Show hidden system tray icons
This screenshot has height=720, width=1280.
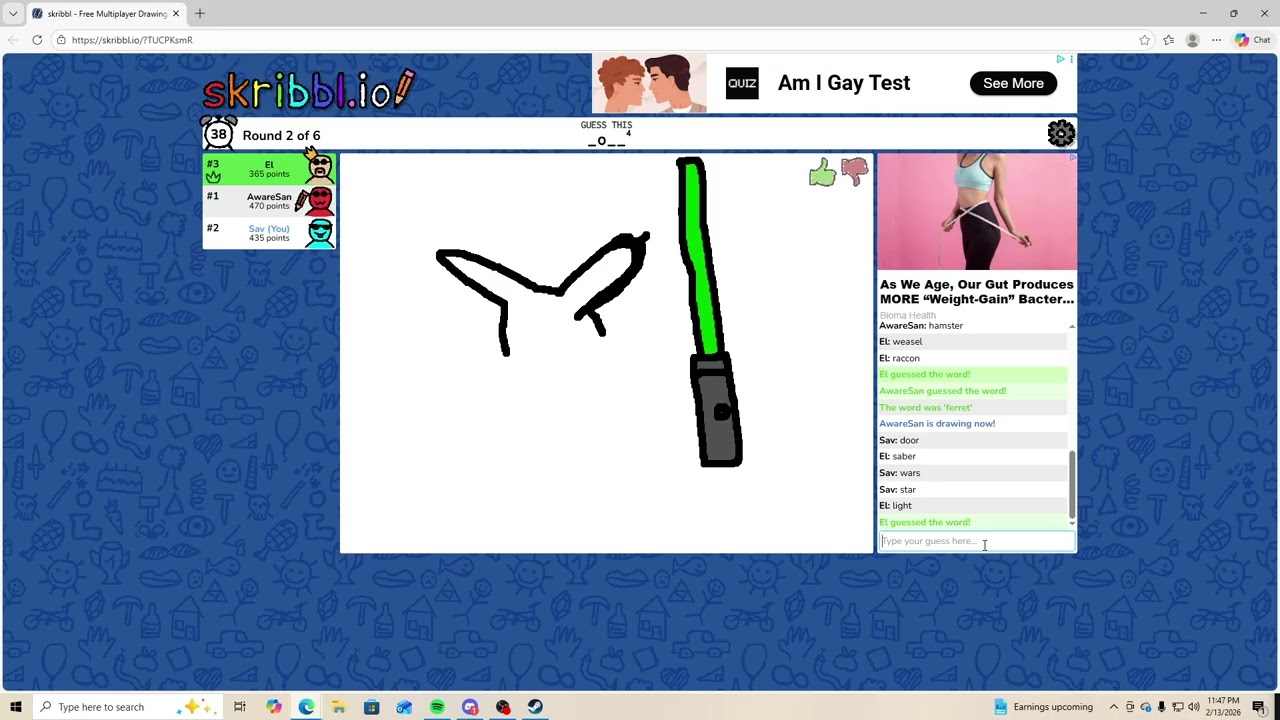coord(1113,707)
